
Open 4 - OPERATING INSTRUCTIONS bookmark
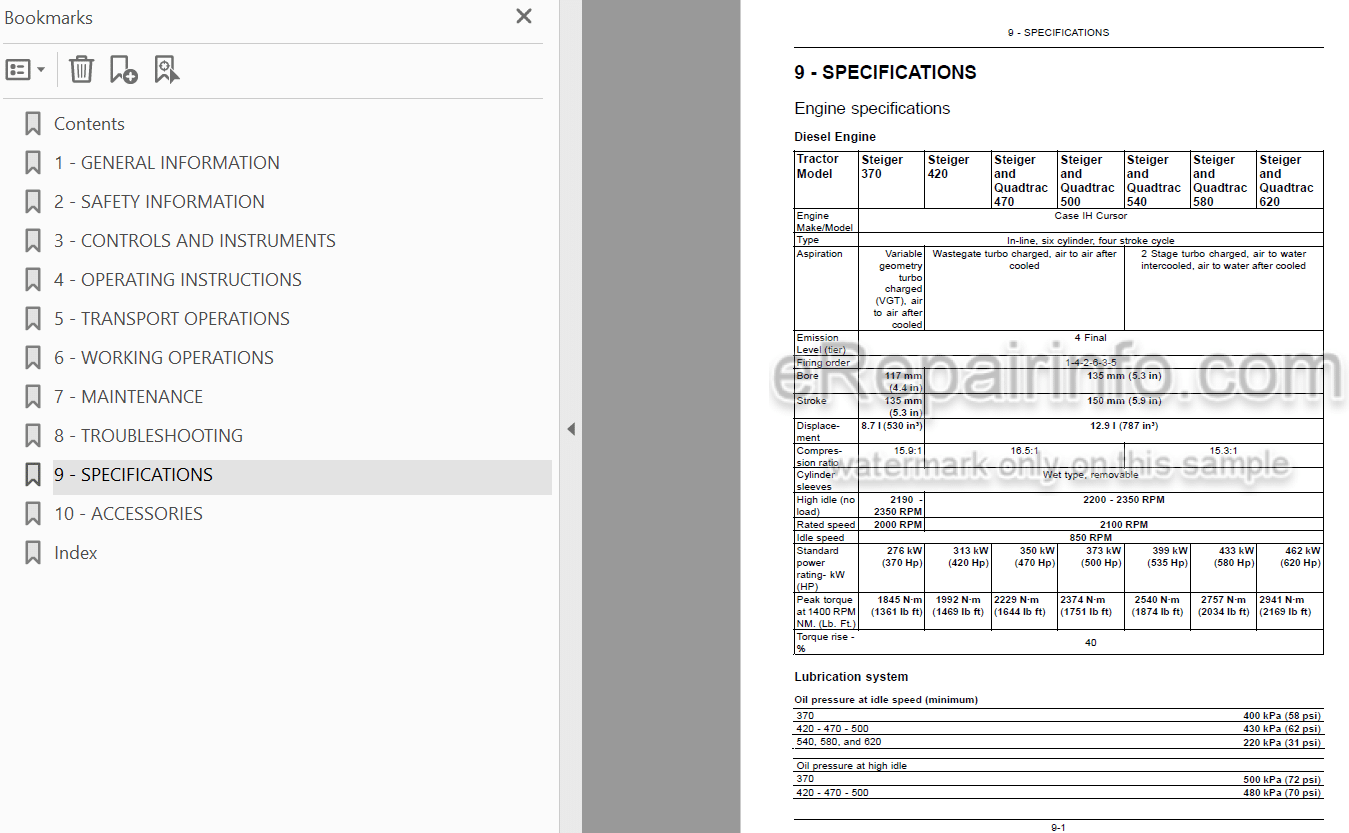tap(178, 280)
